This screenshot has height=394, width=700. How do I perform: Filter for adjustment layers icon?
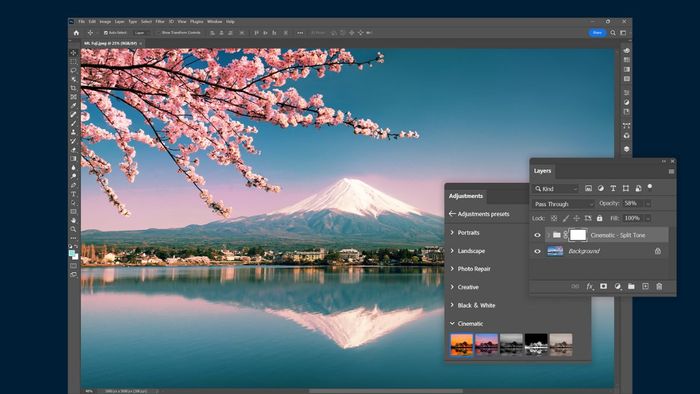tap(601, 188)
